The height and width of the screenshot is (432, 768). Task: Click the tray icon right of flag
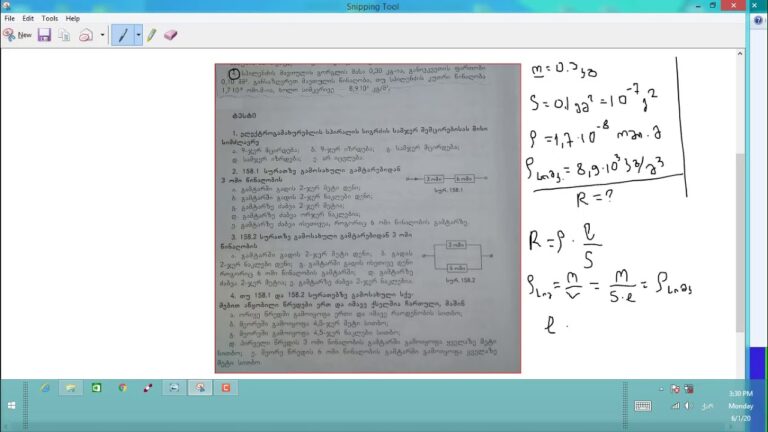(689, 389)
